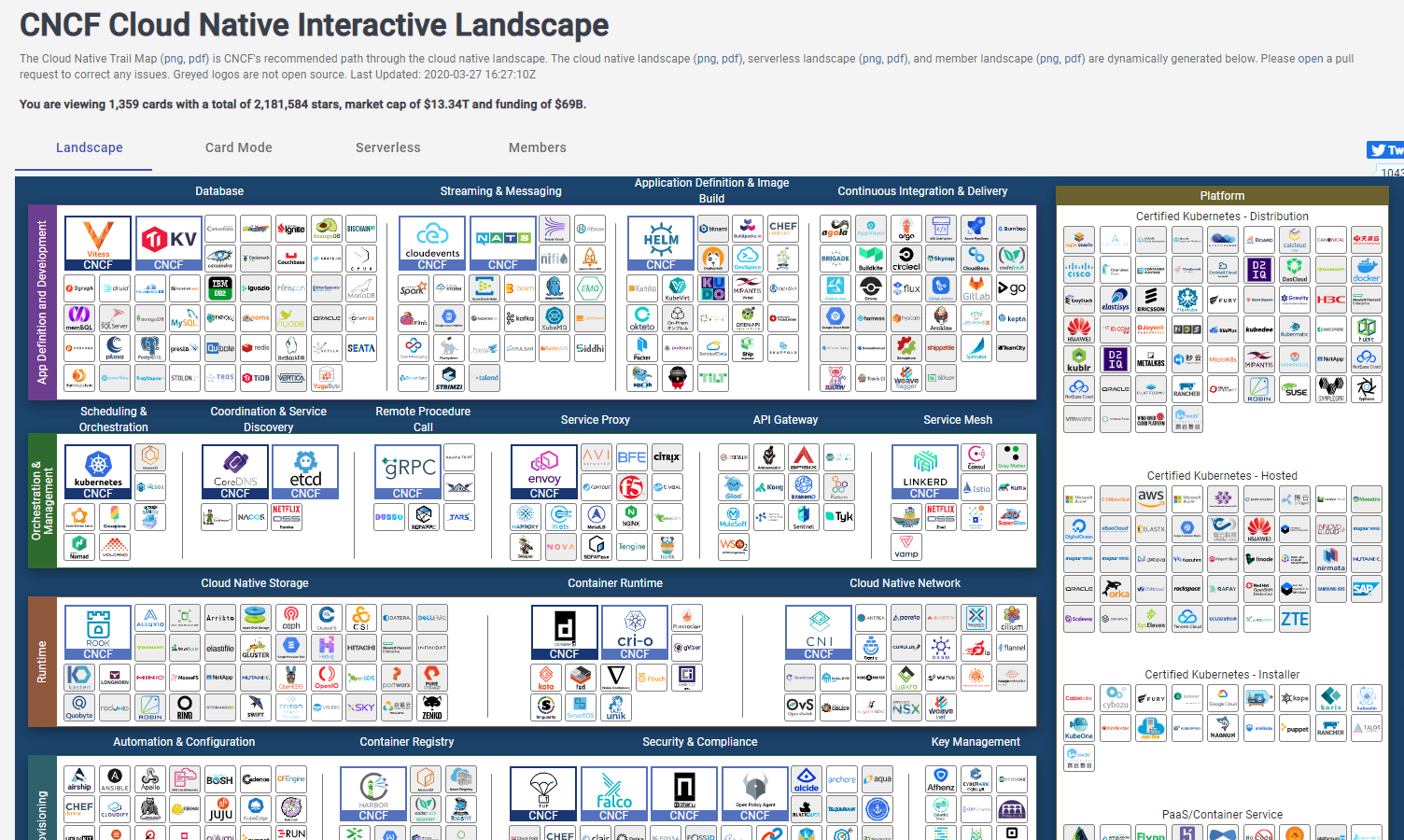Open the docker distribution logo

(x=1367, y=270)
